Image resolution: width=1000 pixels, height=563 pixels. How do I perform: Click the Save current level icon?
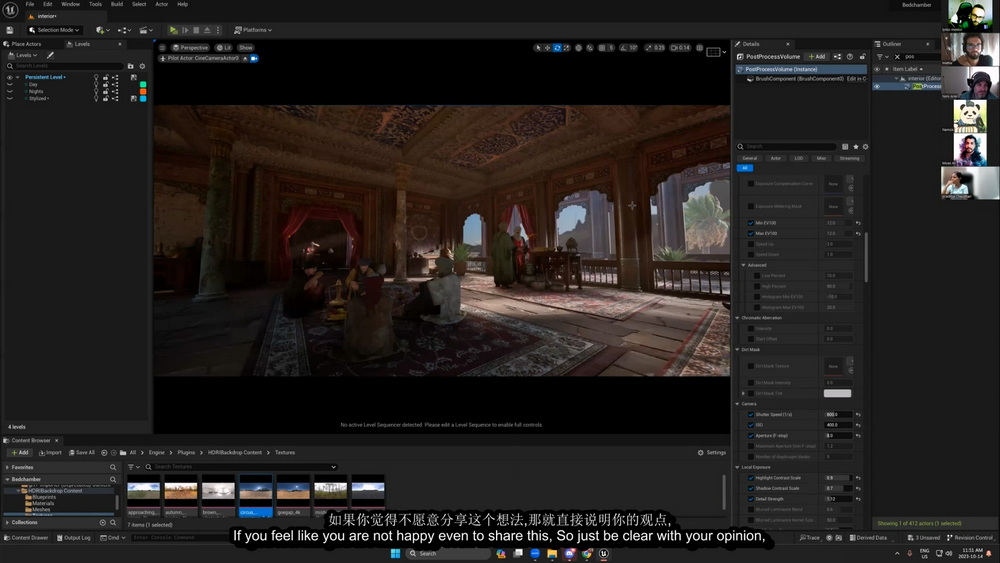[10, 30]
